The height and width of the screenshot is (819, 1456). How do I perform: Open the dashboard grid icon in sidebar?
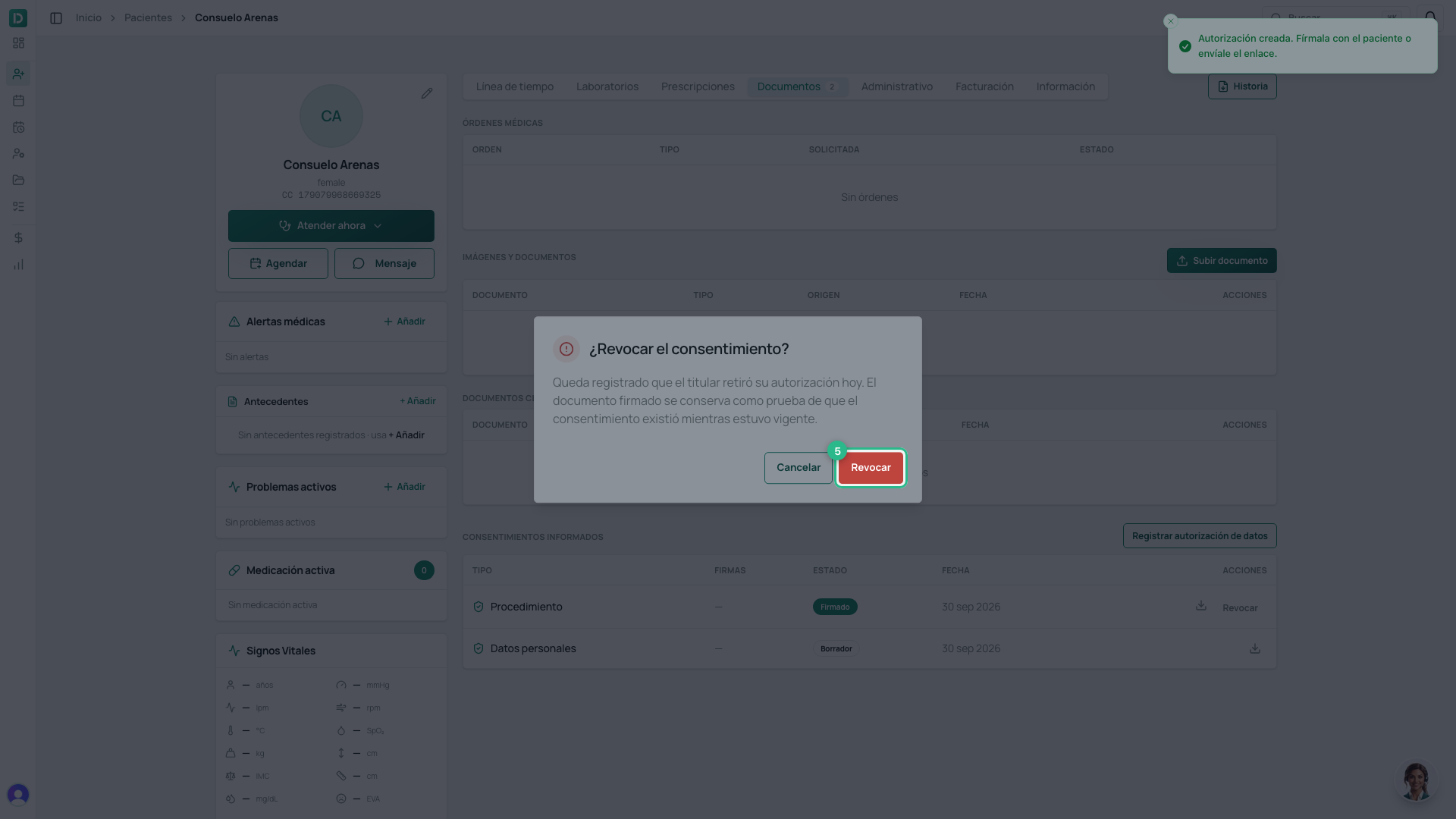coord(18,43)
